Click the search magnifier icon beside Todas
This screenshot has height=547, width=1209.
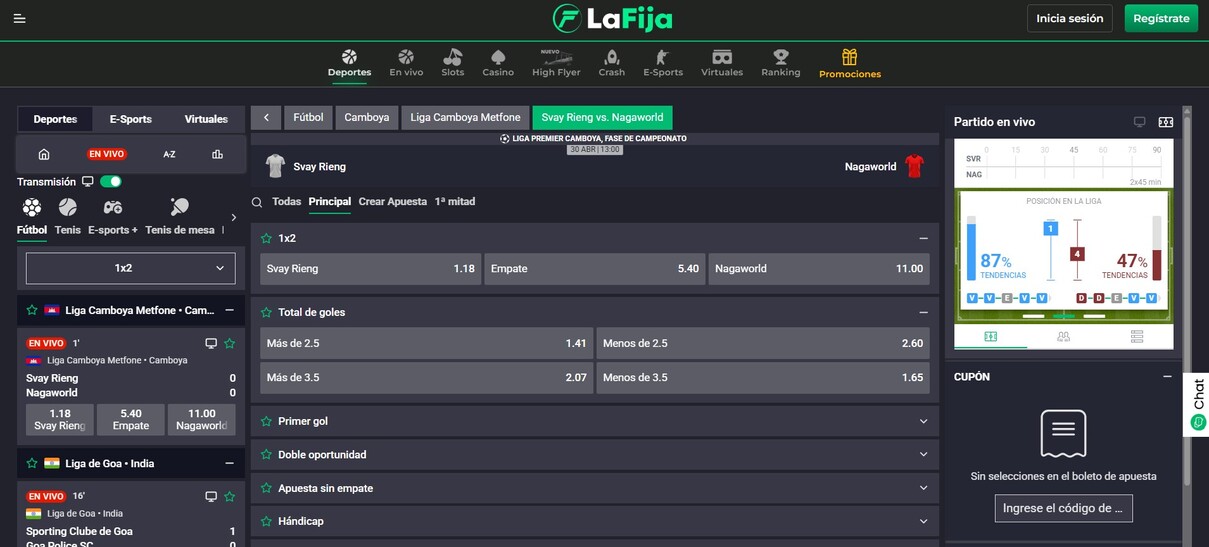[258, 202]
